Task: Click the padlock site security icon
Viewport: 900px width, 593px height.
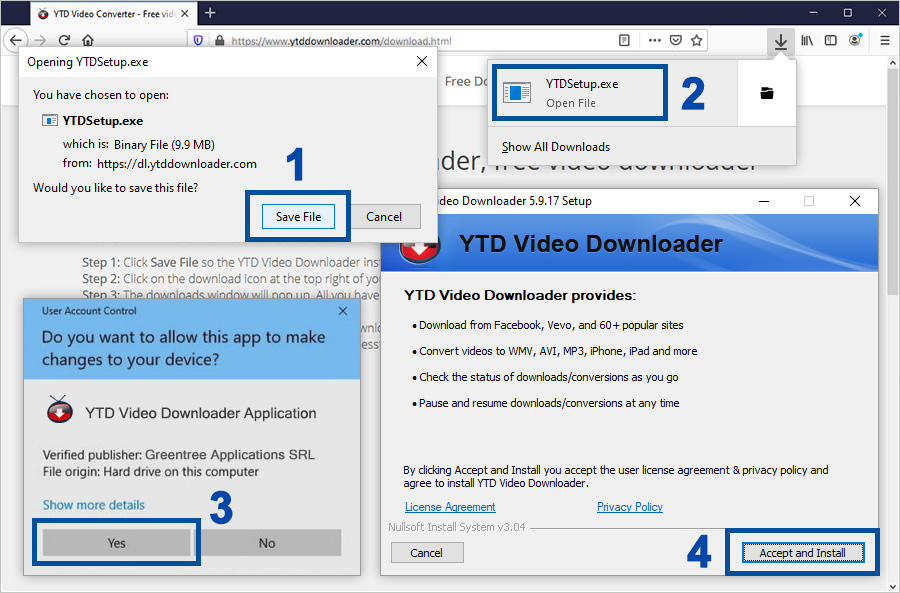Action: (x=219, y=41)
